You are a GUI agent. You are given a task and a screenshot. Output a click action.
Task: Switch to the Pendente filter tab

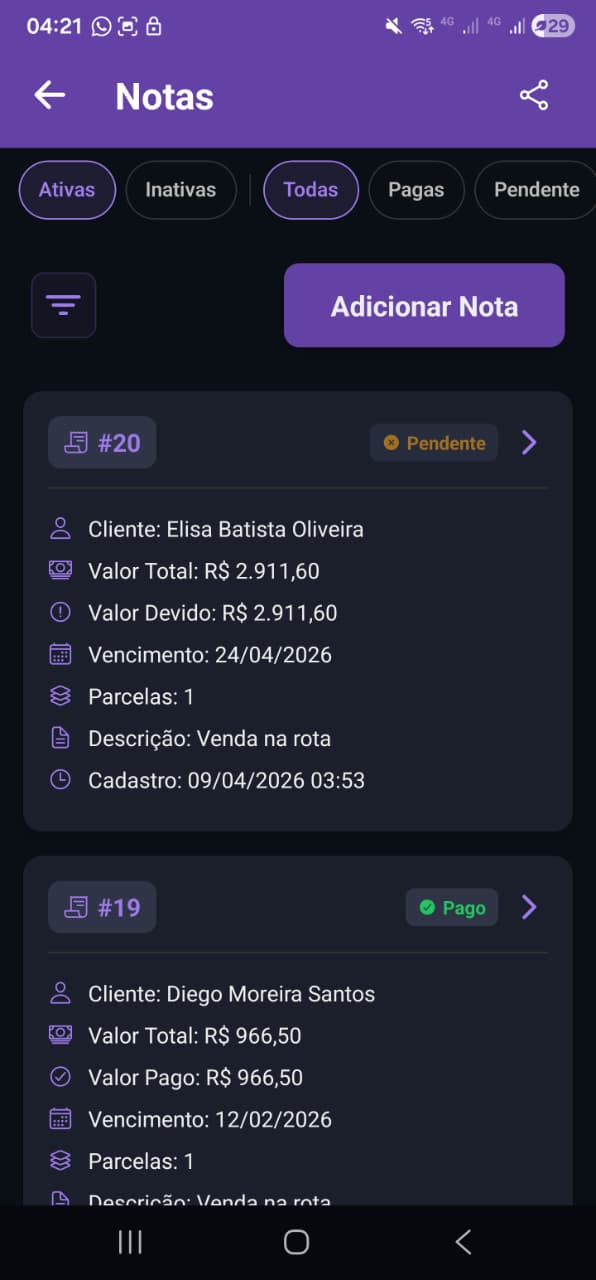[x=536, y=190]
